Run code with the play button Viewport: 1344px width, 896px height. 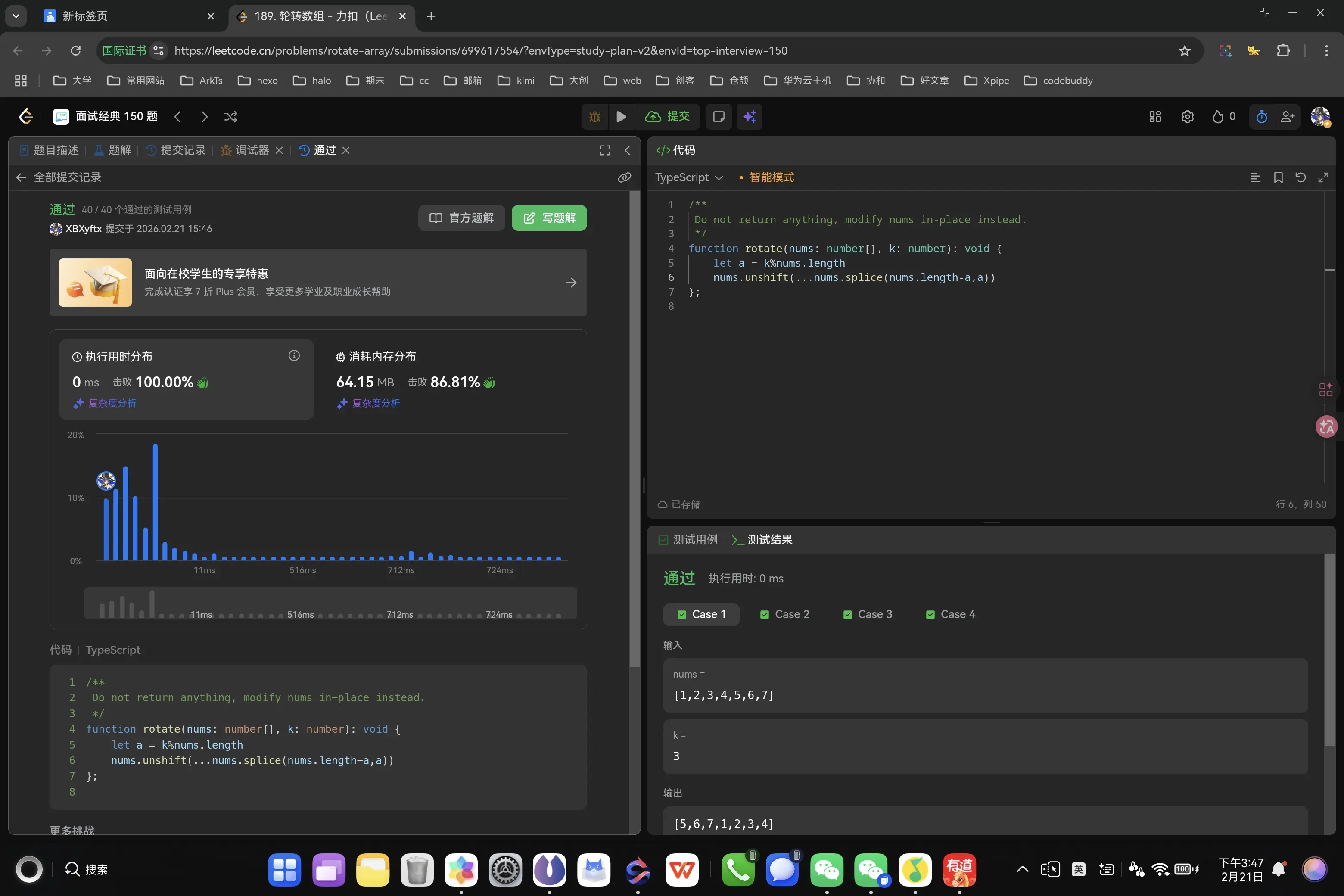(621, 117)
